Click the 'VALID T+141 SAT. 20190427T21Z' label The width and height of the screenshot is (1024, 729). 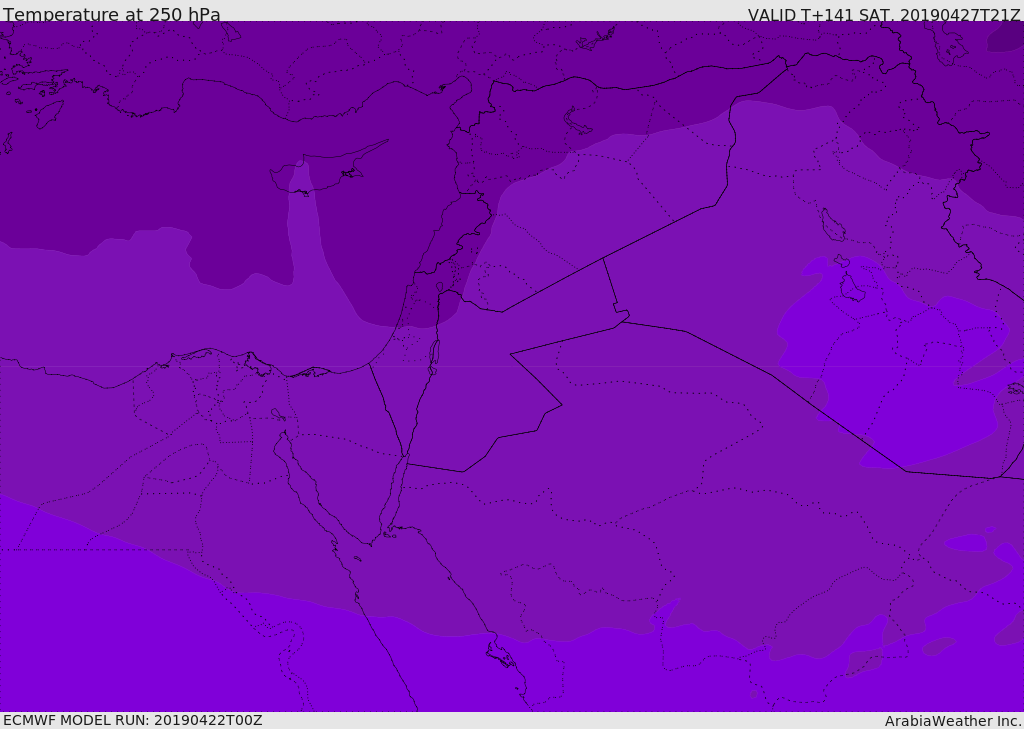point(884,15)
